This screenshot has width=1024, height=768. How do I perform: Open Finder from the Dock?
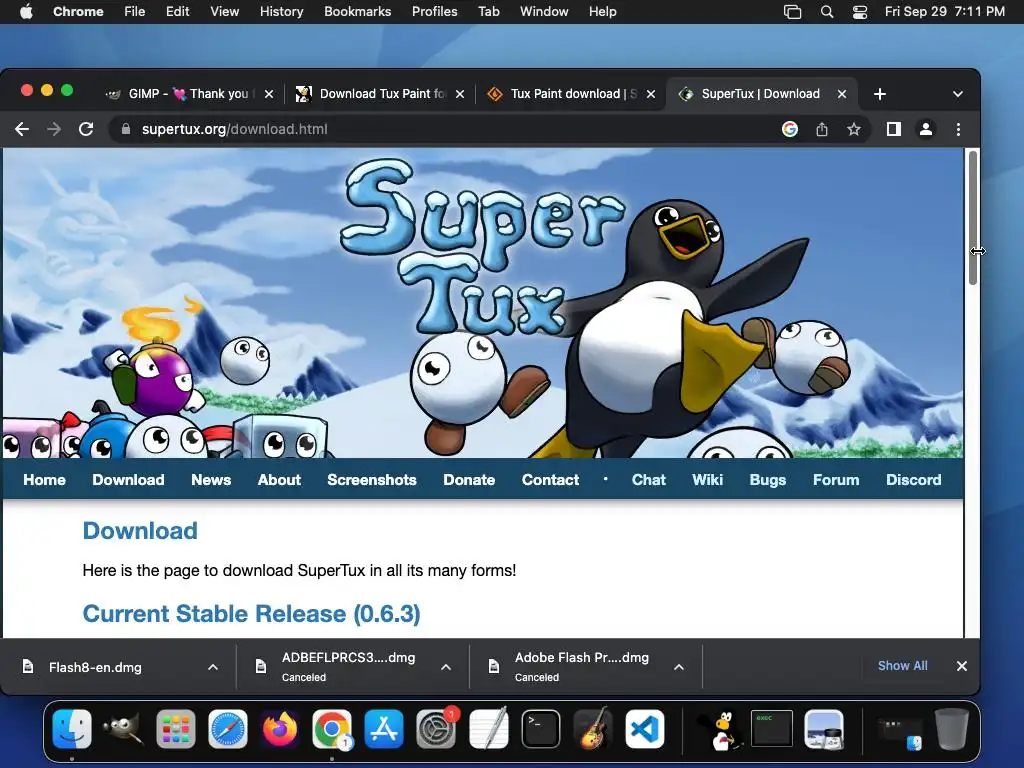72,729
